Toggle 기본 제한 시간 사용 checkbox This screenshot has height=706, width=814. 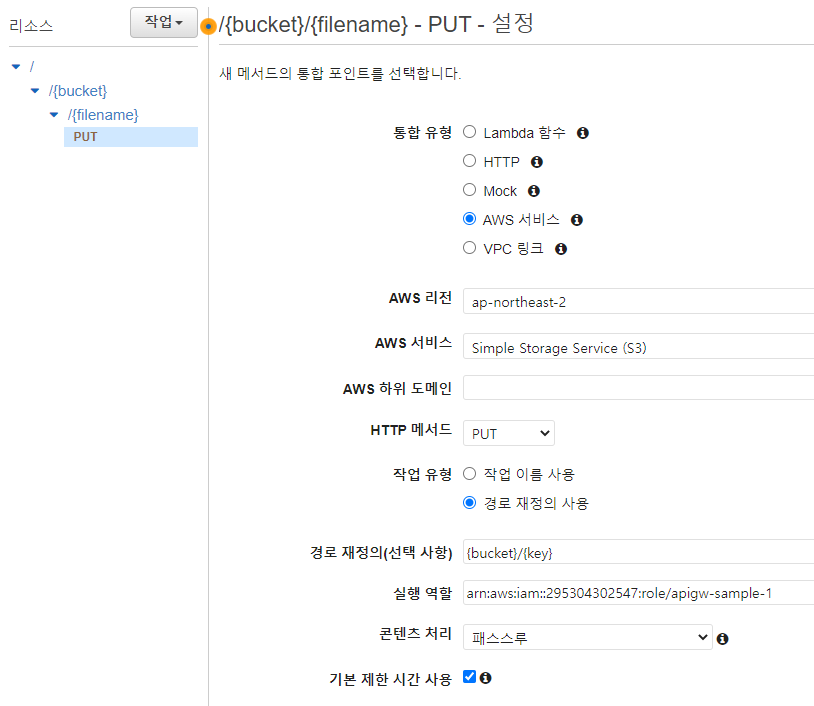pyautogui.click(x=469, y=677)
